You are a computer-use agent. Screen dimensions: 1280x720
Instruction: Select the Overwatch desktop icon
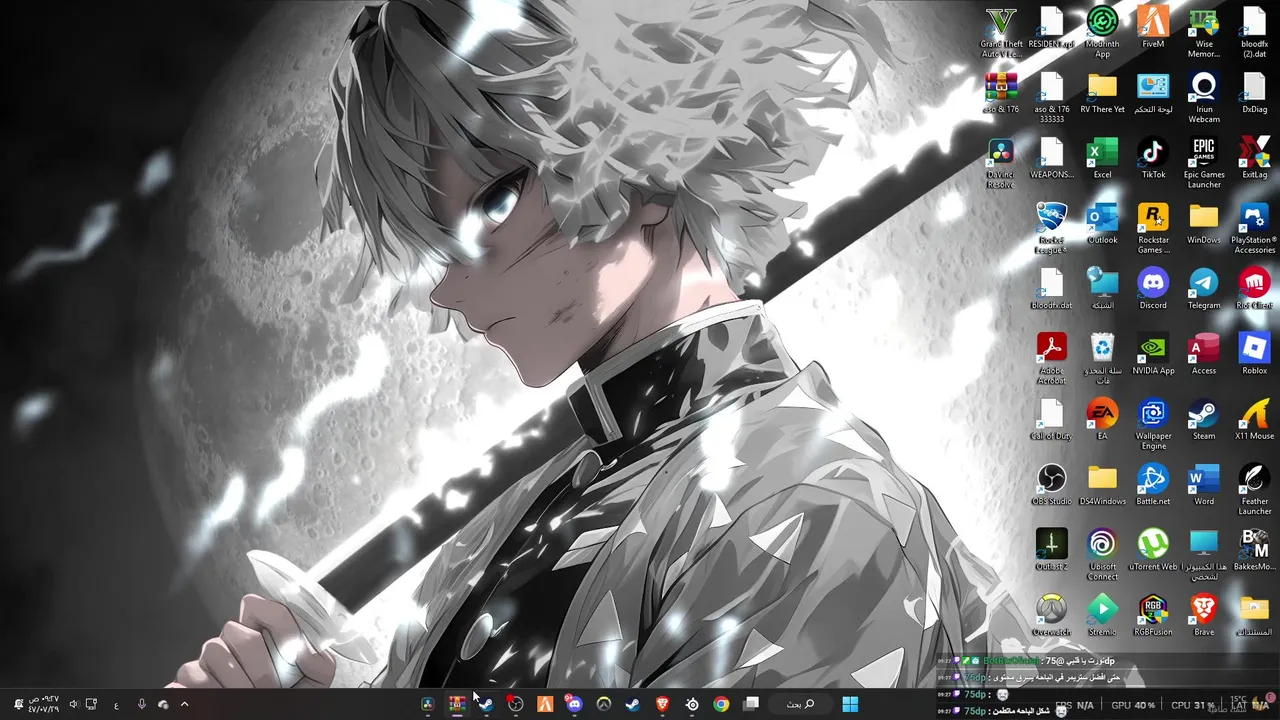coord(1051,616)
